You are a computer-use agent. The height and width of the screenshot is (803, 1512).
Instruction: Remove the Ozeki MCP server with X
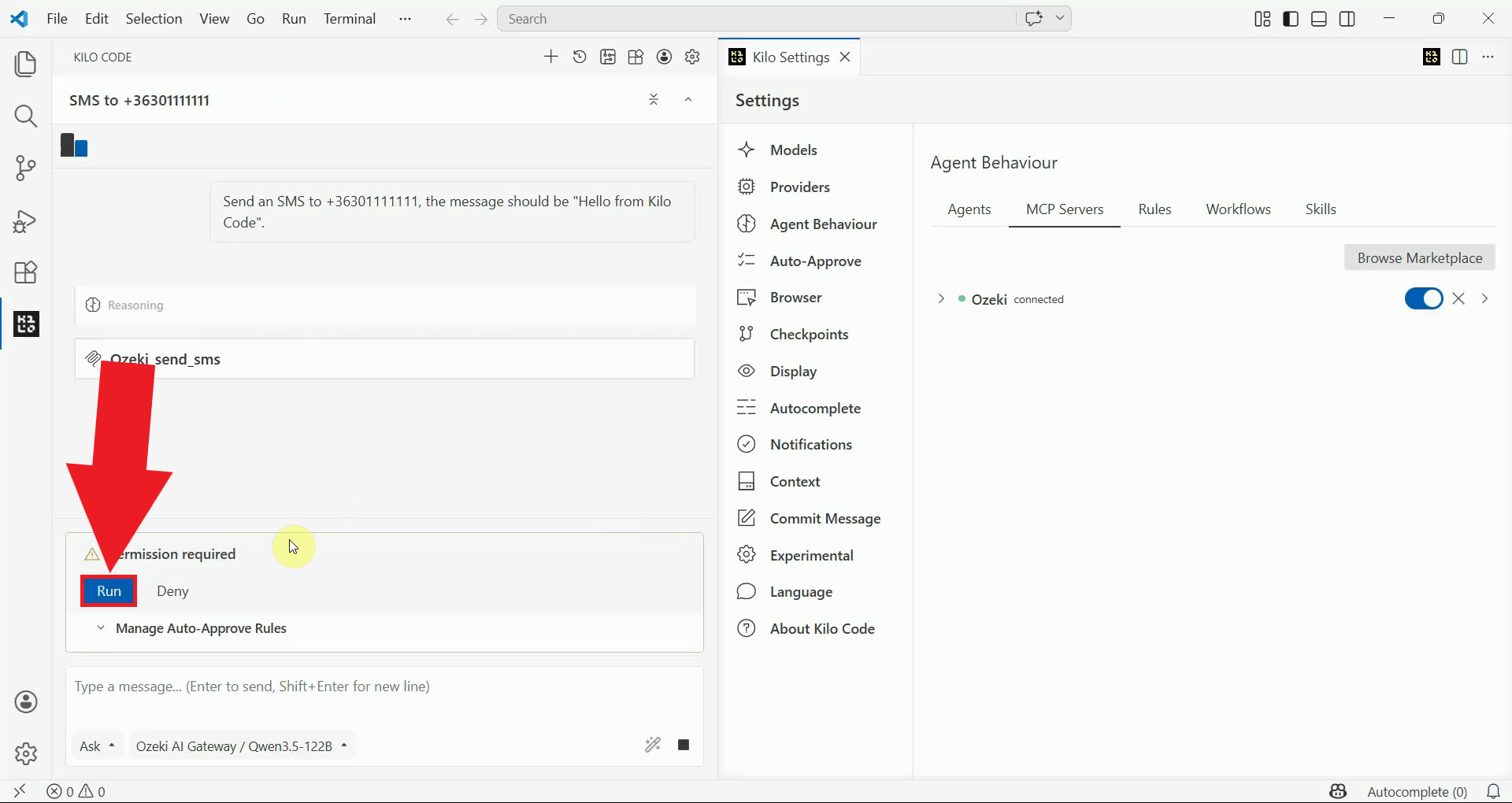click(x=1458, y=298)
